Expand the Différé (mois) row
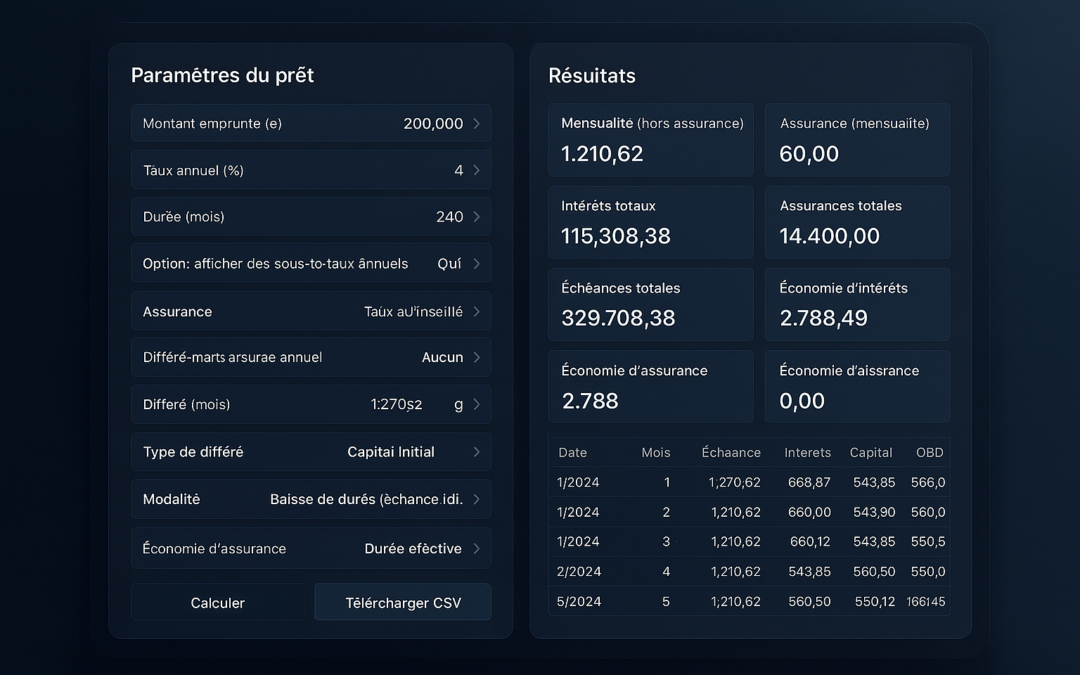1080x675 pixels. coord(310,404)
